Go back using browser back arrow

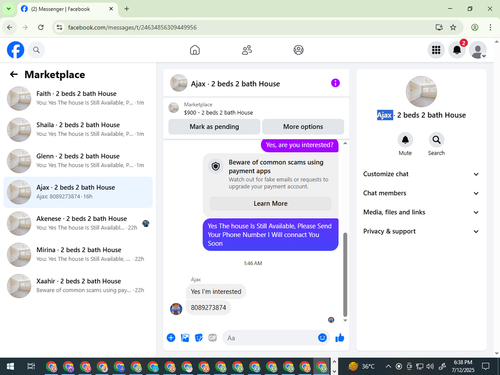point(10,27)
